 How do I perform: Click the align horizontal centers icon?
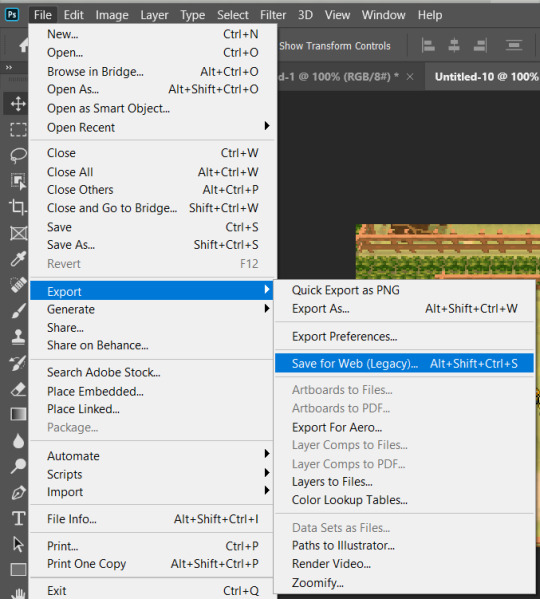pyautogui.click(x=454, y=46)
